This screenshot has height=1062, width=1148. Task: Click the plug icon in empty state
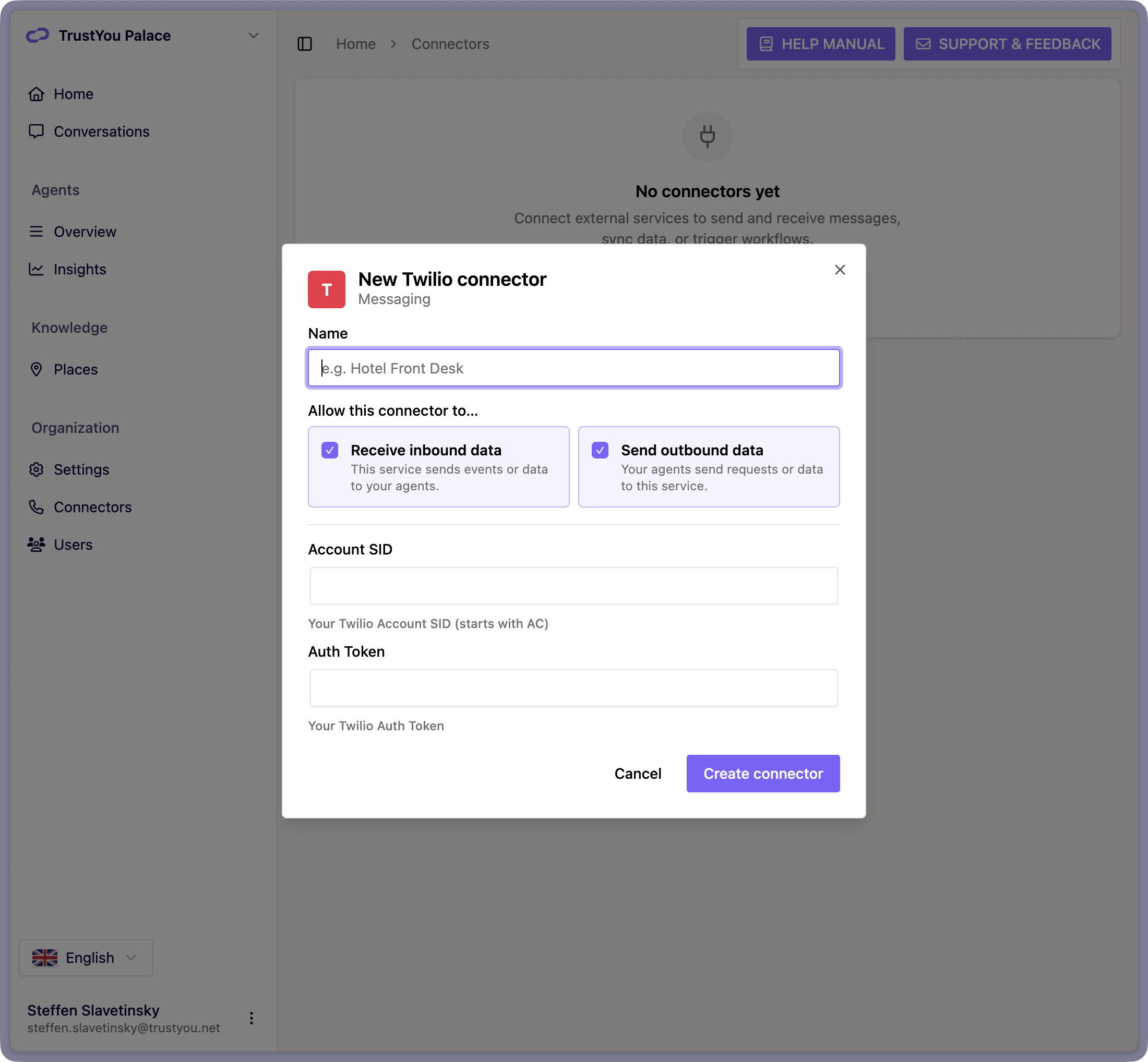point(707,136)
